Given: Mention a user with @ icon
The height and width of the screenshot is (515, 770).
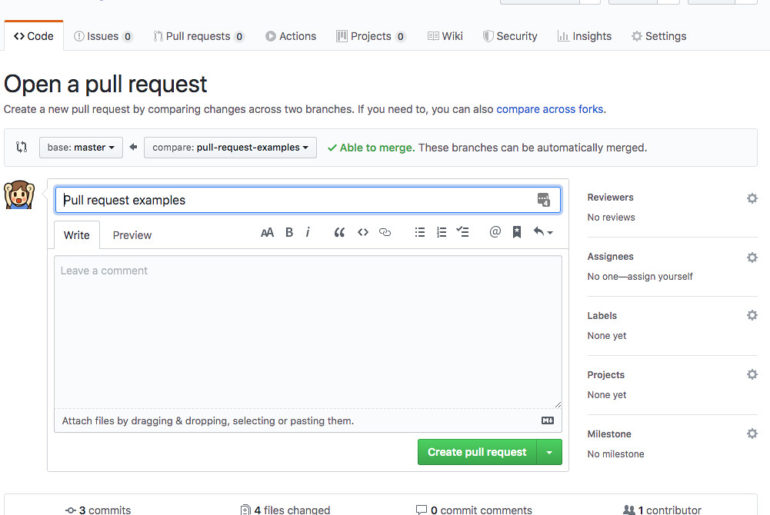Looking at the screenshot, I should click(x=494, y=232).
